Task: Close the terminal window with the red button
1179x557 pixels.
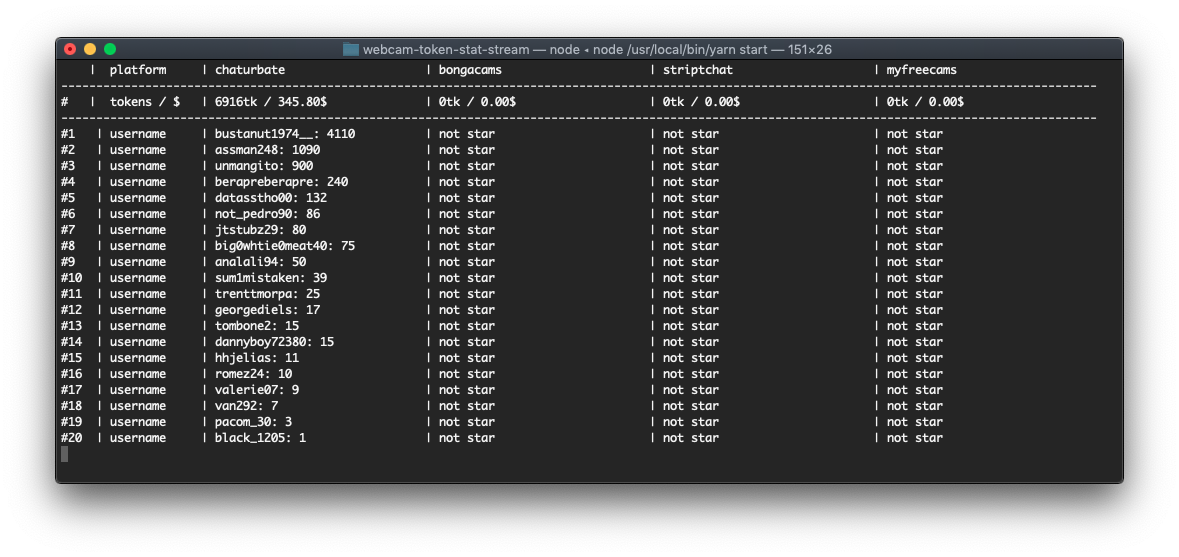Action: click(x=70, y=50)
